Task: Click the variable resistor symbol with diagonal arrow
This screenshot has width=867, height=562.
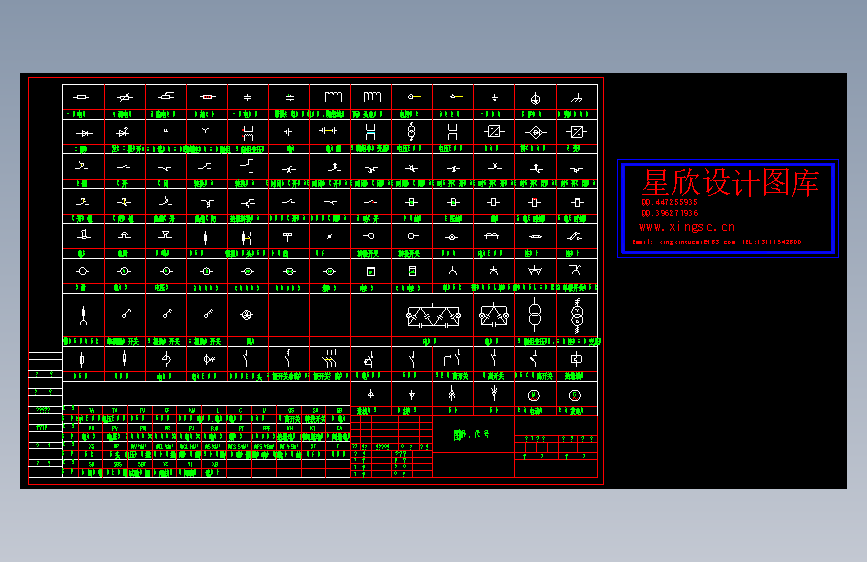Action: click(124, 98)
